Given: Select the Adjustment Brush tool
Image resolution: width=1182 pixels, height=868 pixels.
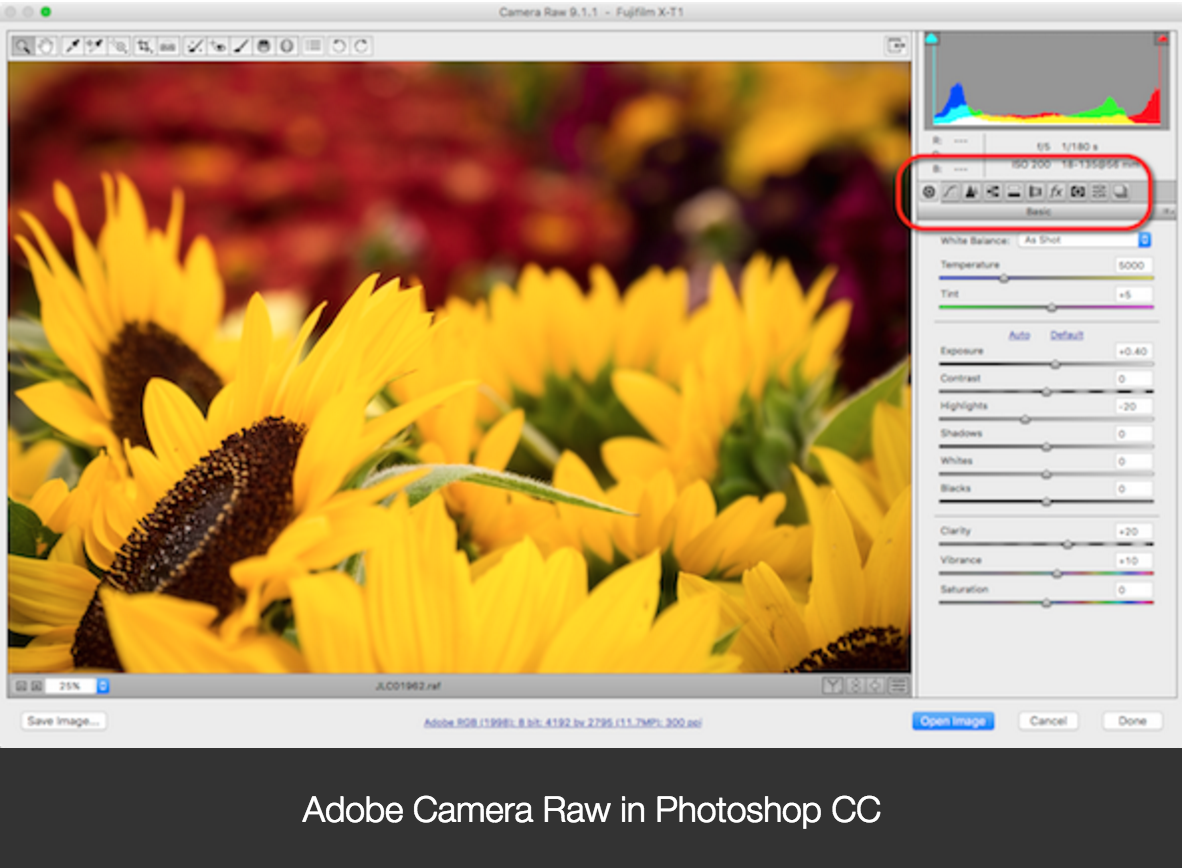Looking at the screenshot, I should pos(240,45).
